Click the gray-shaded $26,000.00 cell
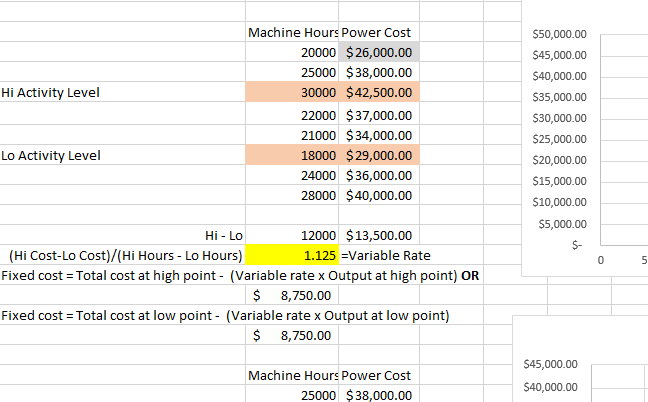Screen dimensions: 648x402 pyautogui.click(x=379, y=52)
